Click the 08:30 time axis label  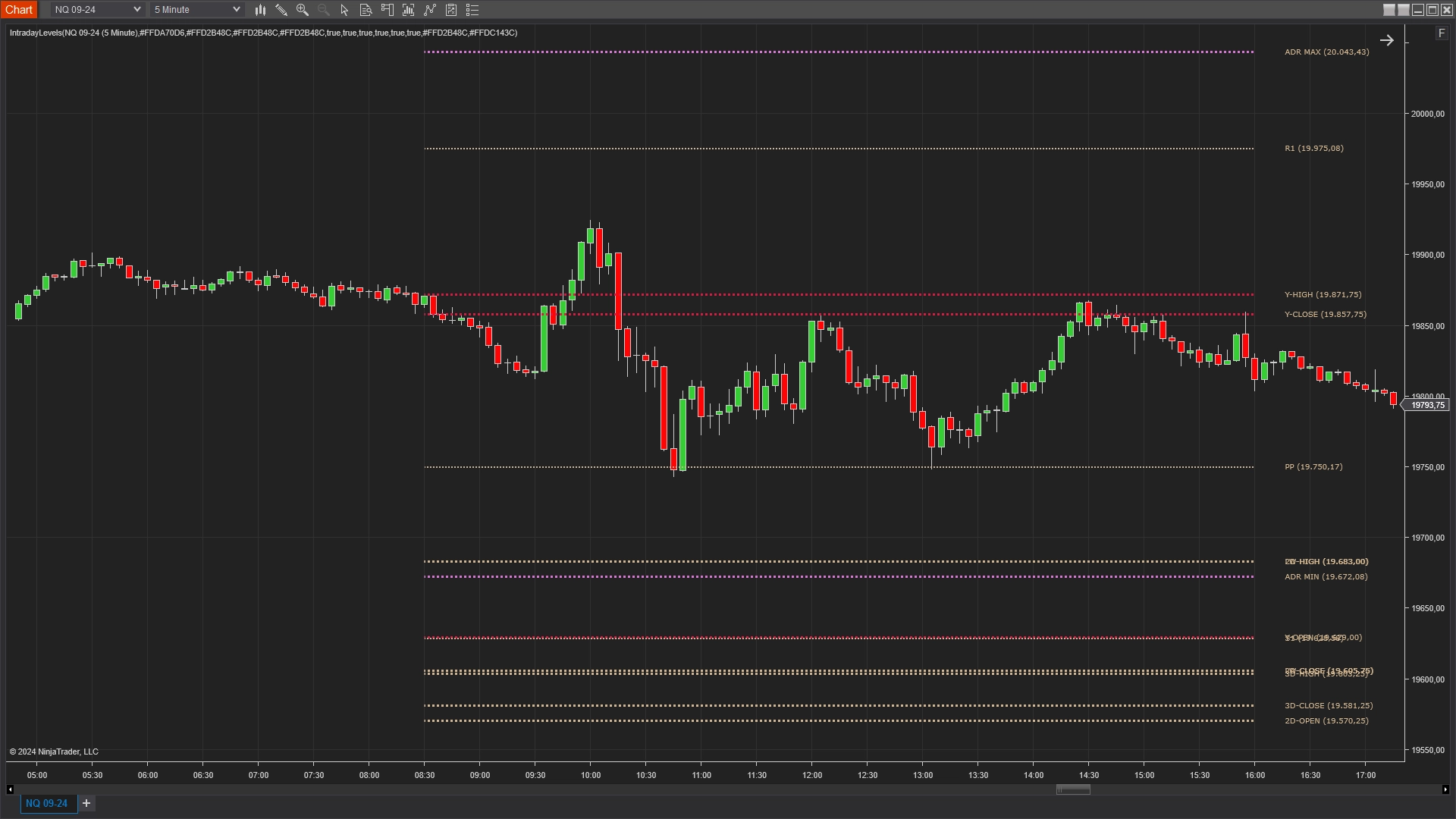tap(425, 775)
